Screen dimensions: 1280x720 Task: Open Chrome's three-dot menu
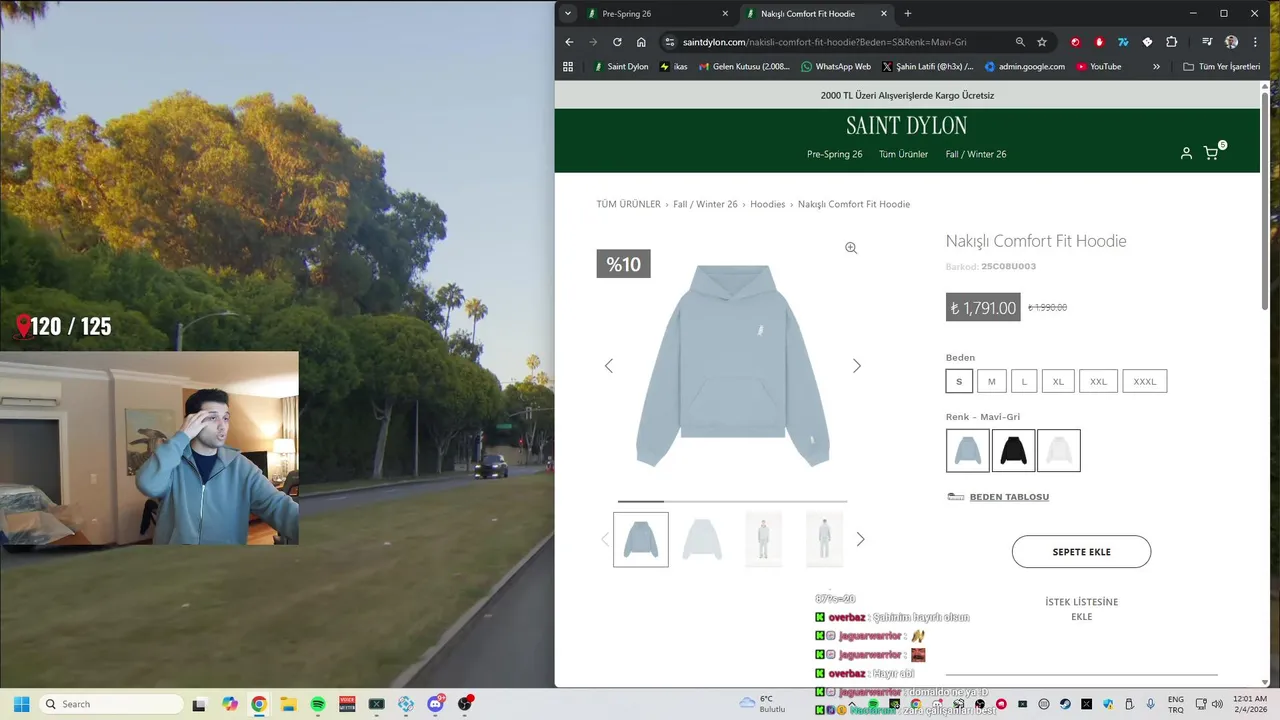[x=1255, y=42]
